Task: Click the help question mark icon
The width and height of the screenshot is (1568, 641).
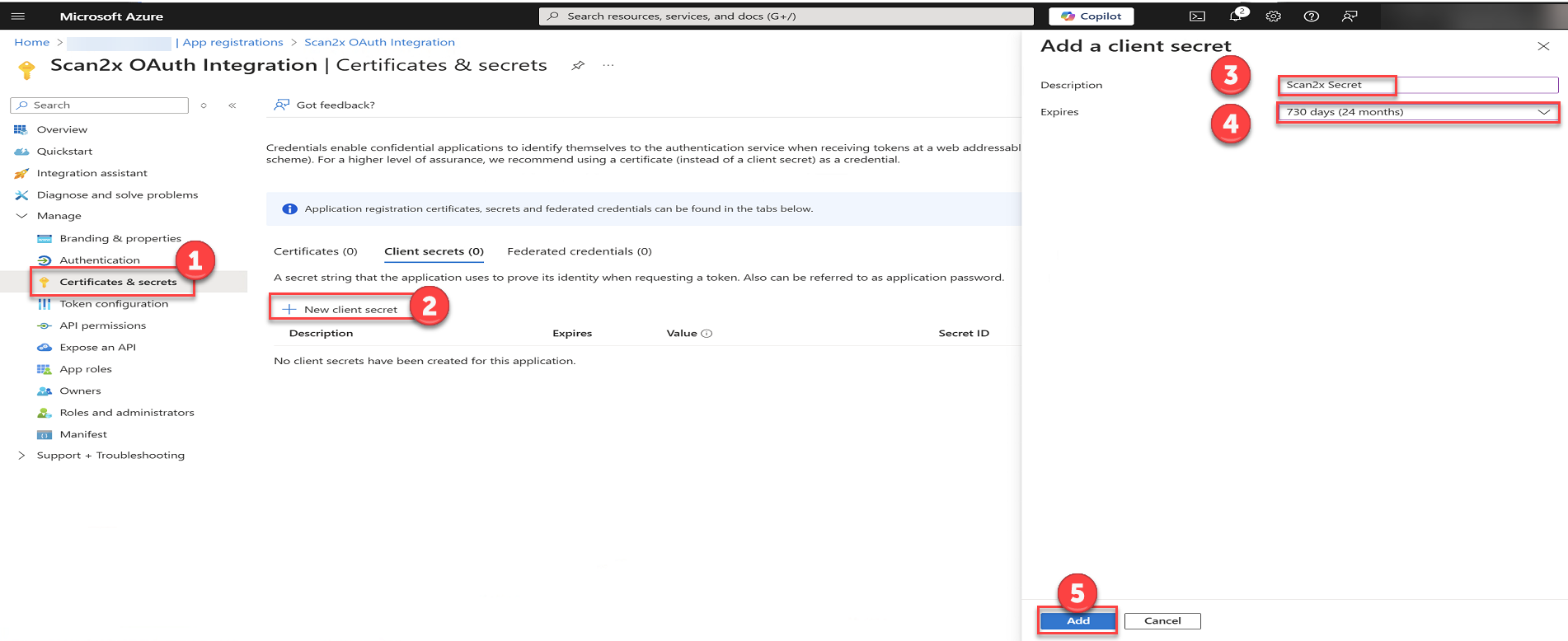Action: [x=1311, y=16]
